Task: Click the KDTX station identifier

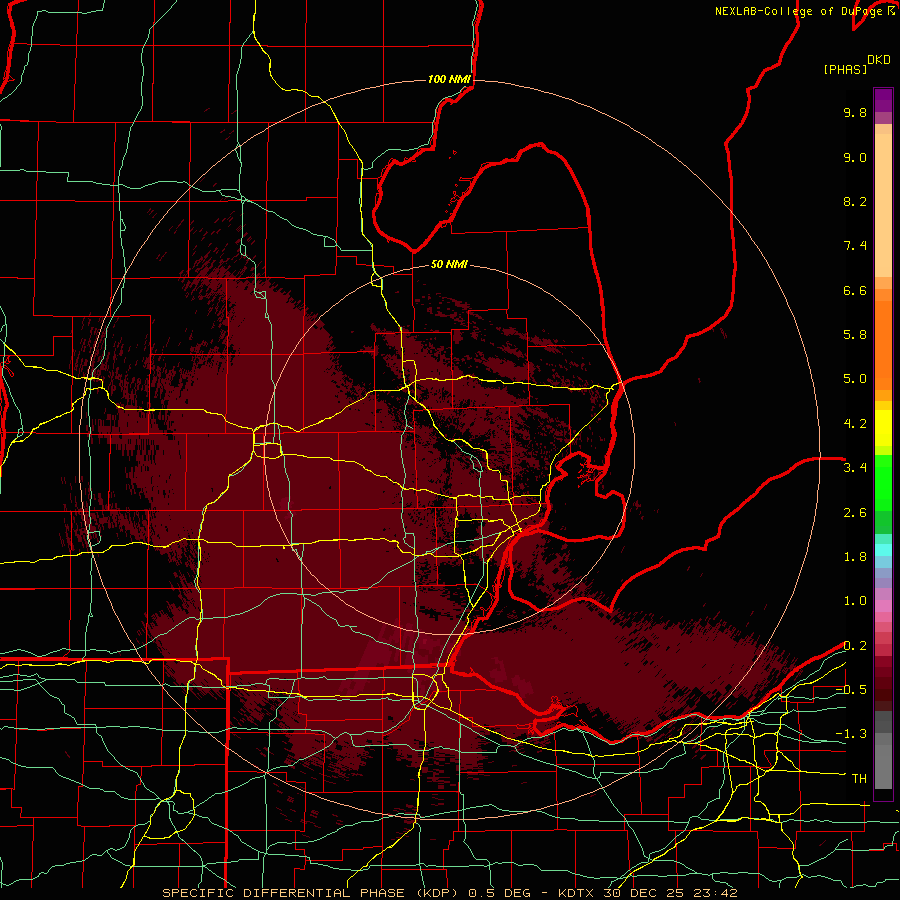Action: [x=576, y=893]
